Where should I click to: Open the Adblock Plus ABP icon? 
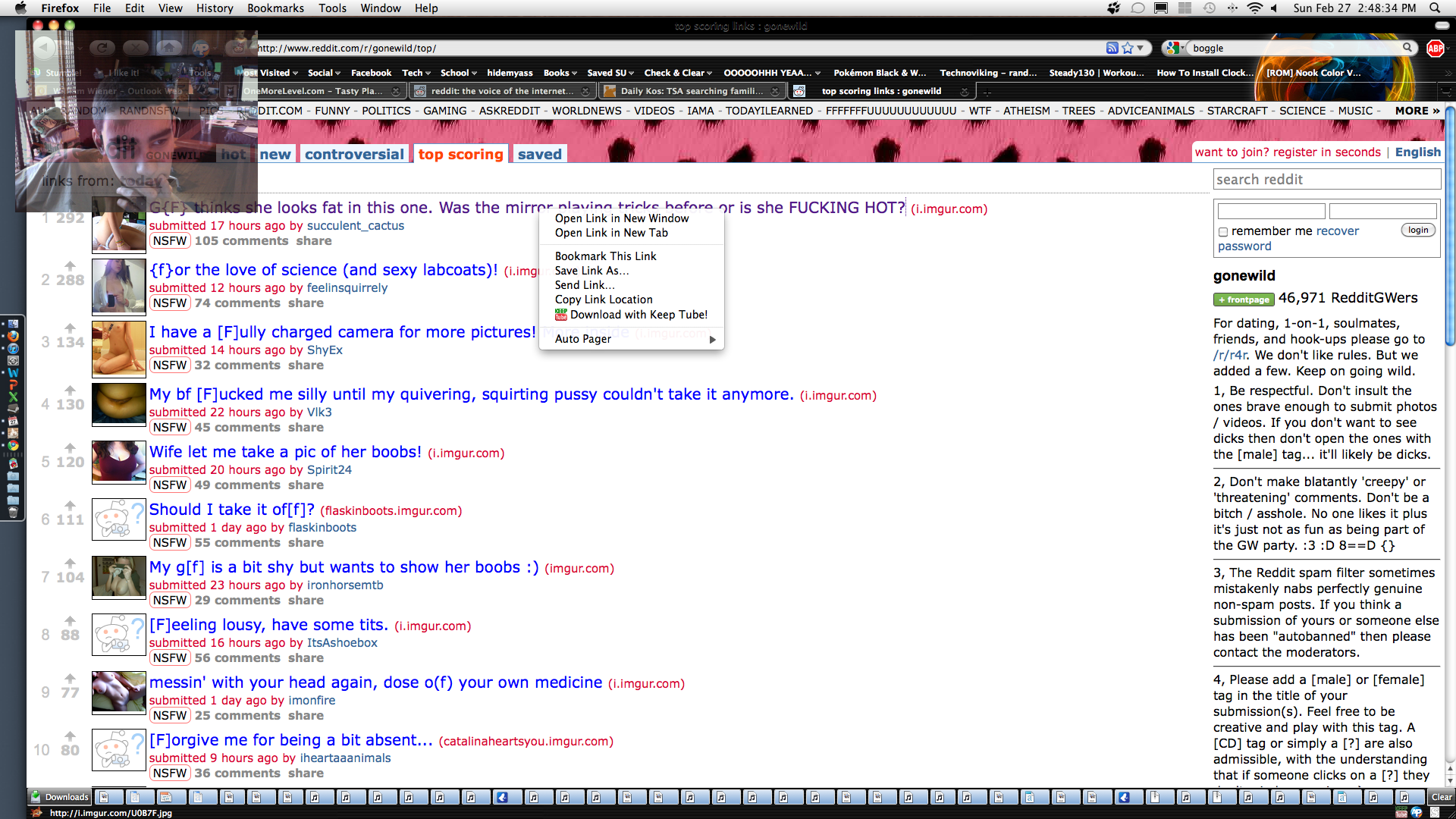(1435, 48)
